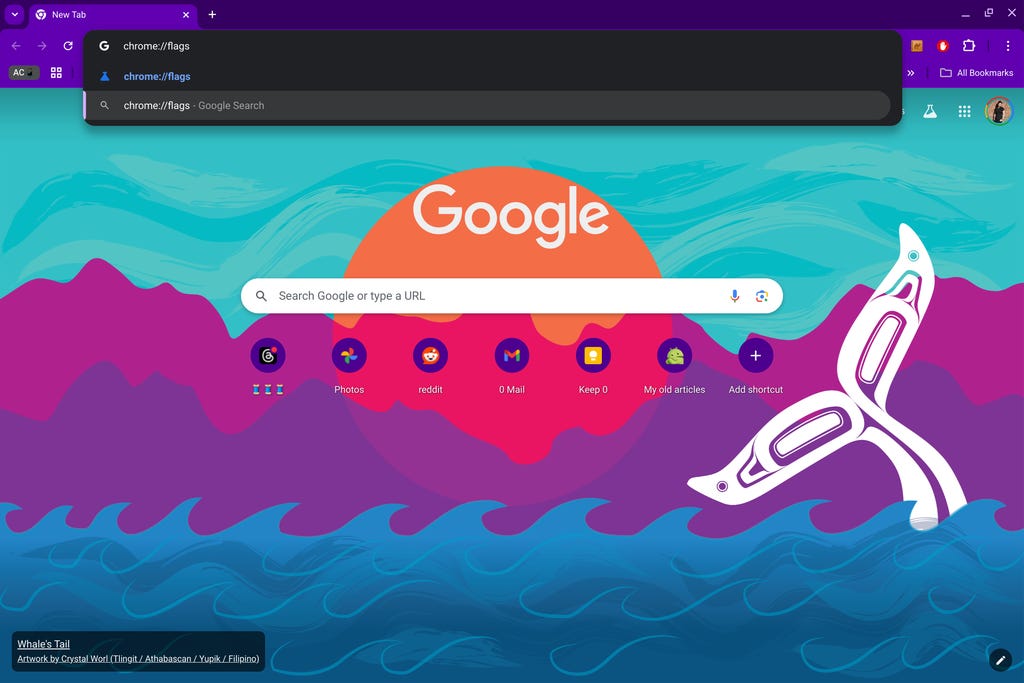
Task: Open Search Labs flask icon
Action: [x=930, y=112]
